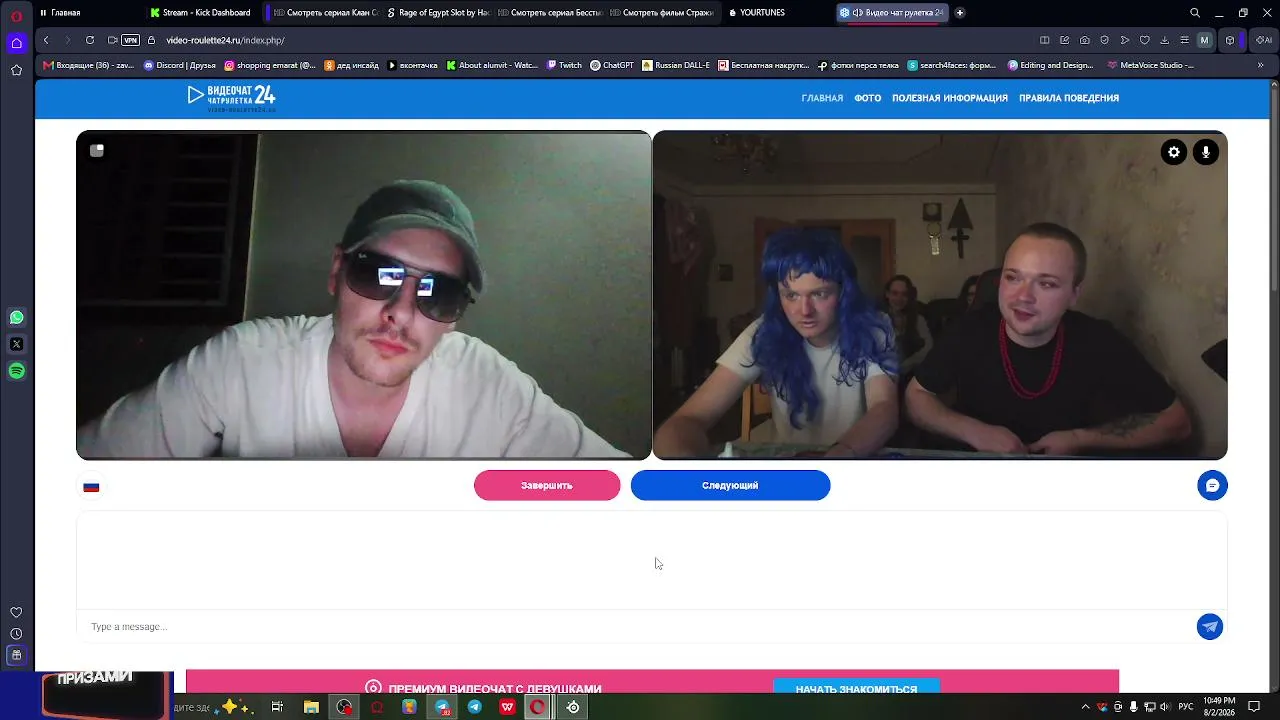
Task: Open bookmarks star in Opera sidebar
Action: click(x=16, y=70)
